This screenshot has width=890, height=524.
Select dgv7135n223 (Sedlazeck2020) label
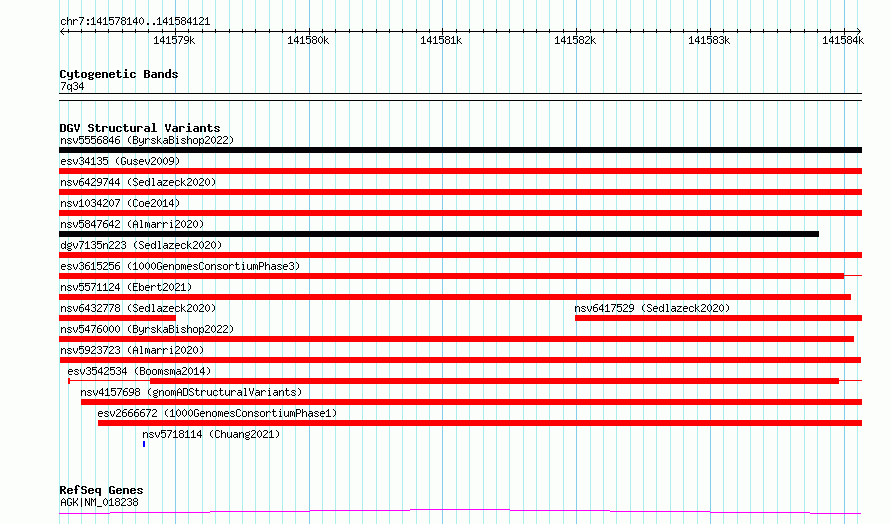coord(141,245)
